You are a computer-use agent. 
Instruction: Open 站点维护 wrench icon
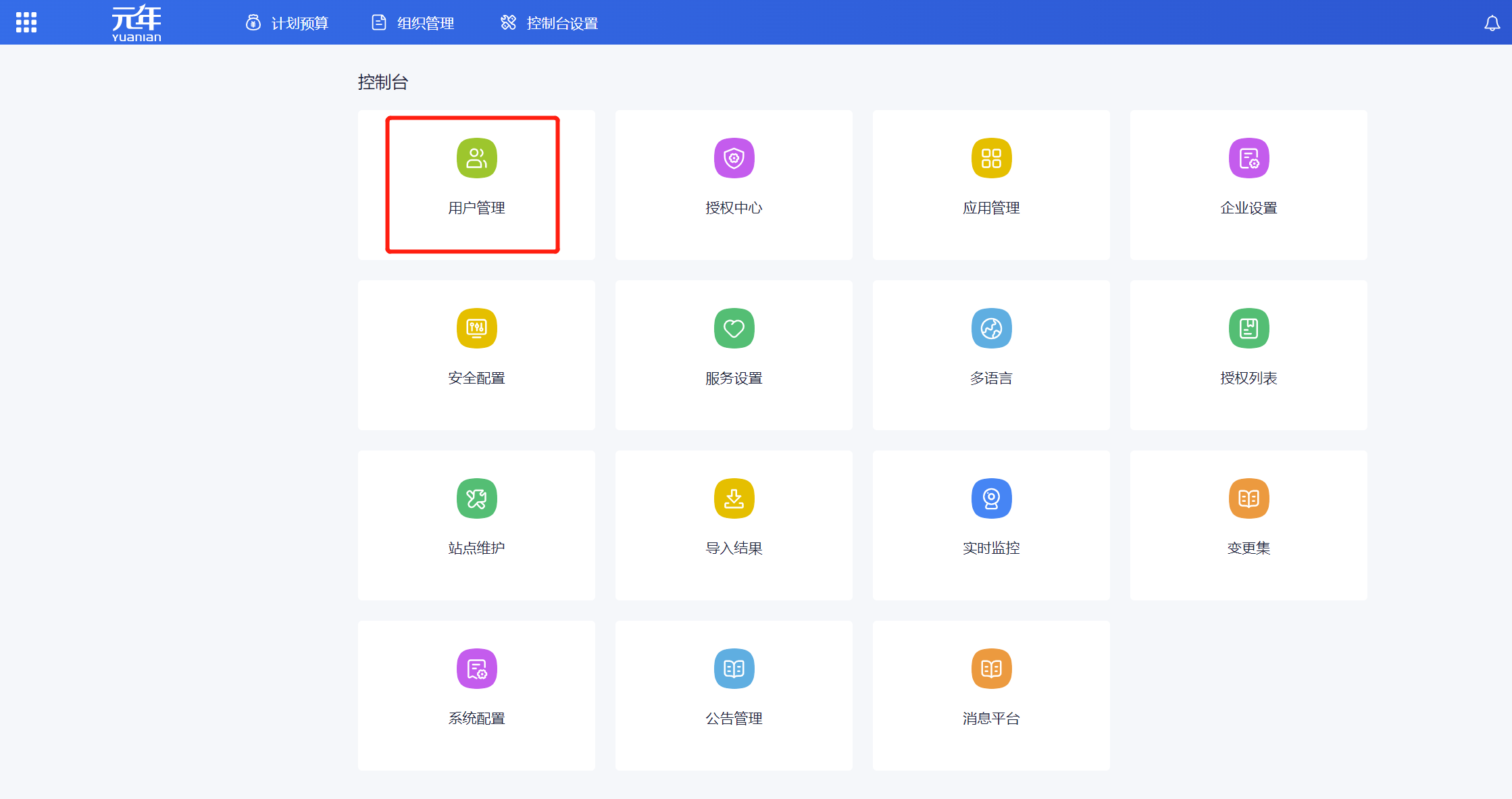pos(476,499)
